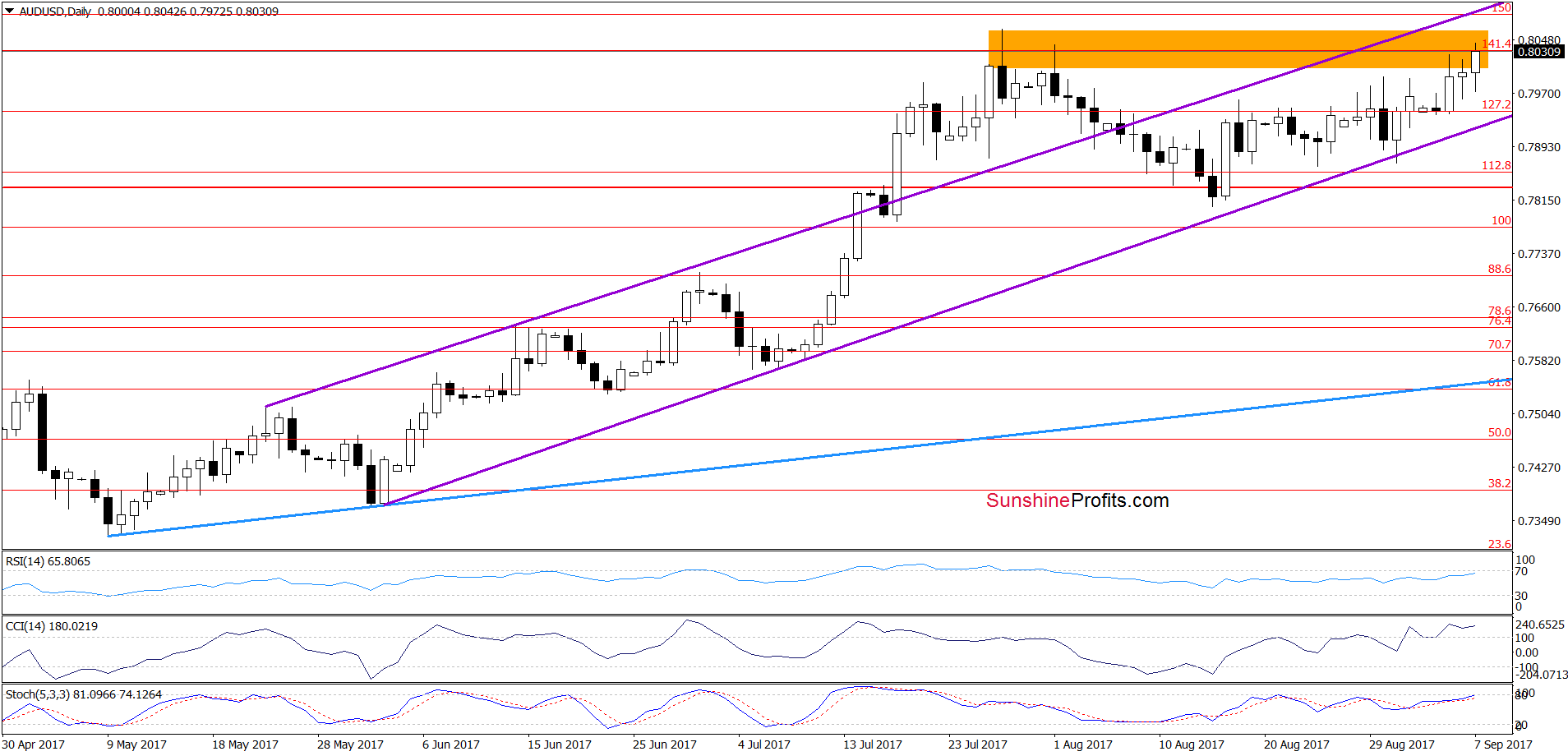Click the 100 Fibonacci level label
Screen dimensions: 1568x756
coord(1501,220)
